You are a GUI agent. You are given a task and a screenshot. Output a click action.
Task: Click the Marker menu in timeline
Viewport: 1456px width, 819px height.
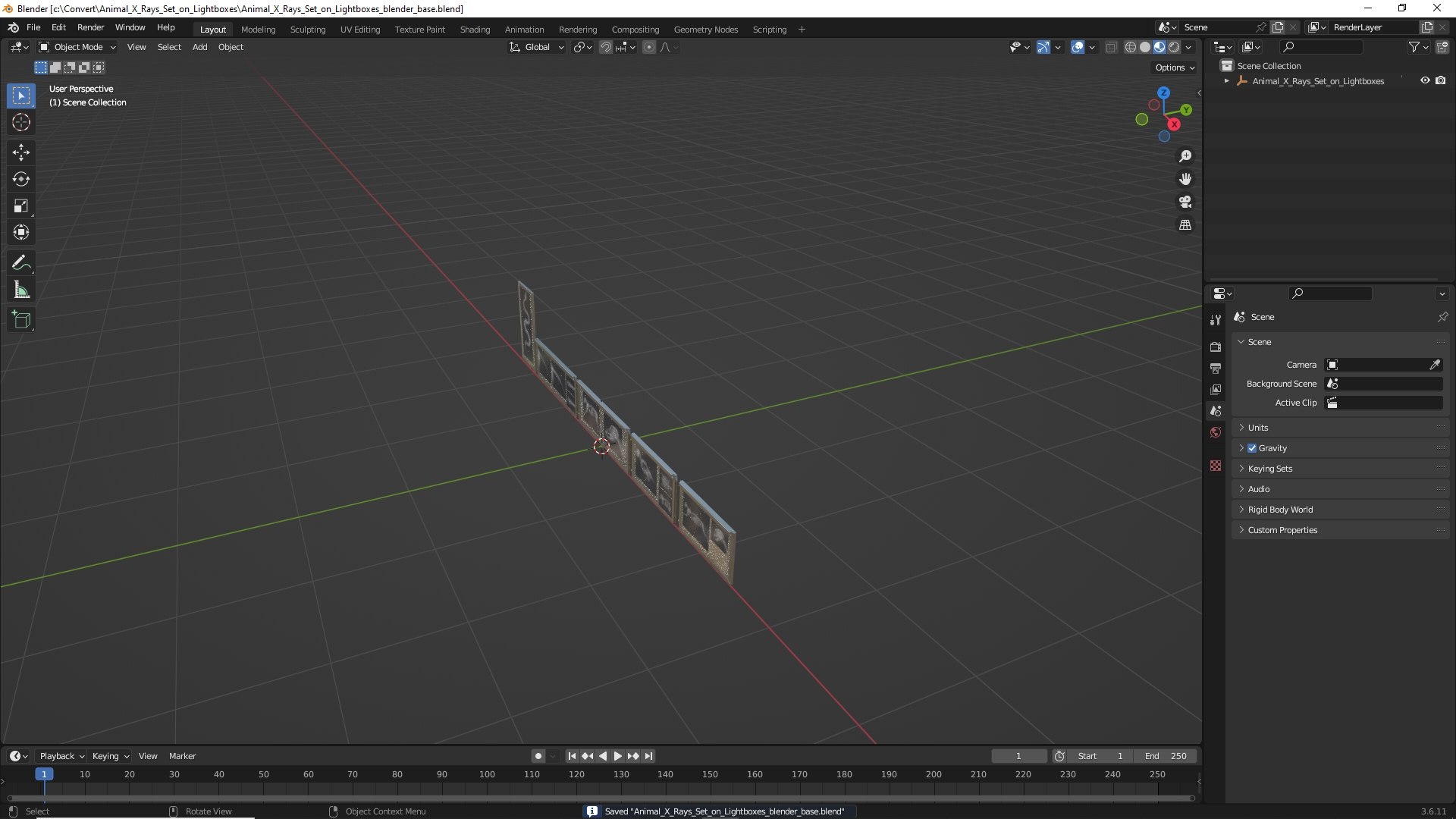pos(182,756)
